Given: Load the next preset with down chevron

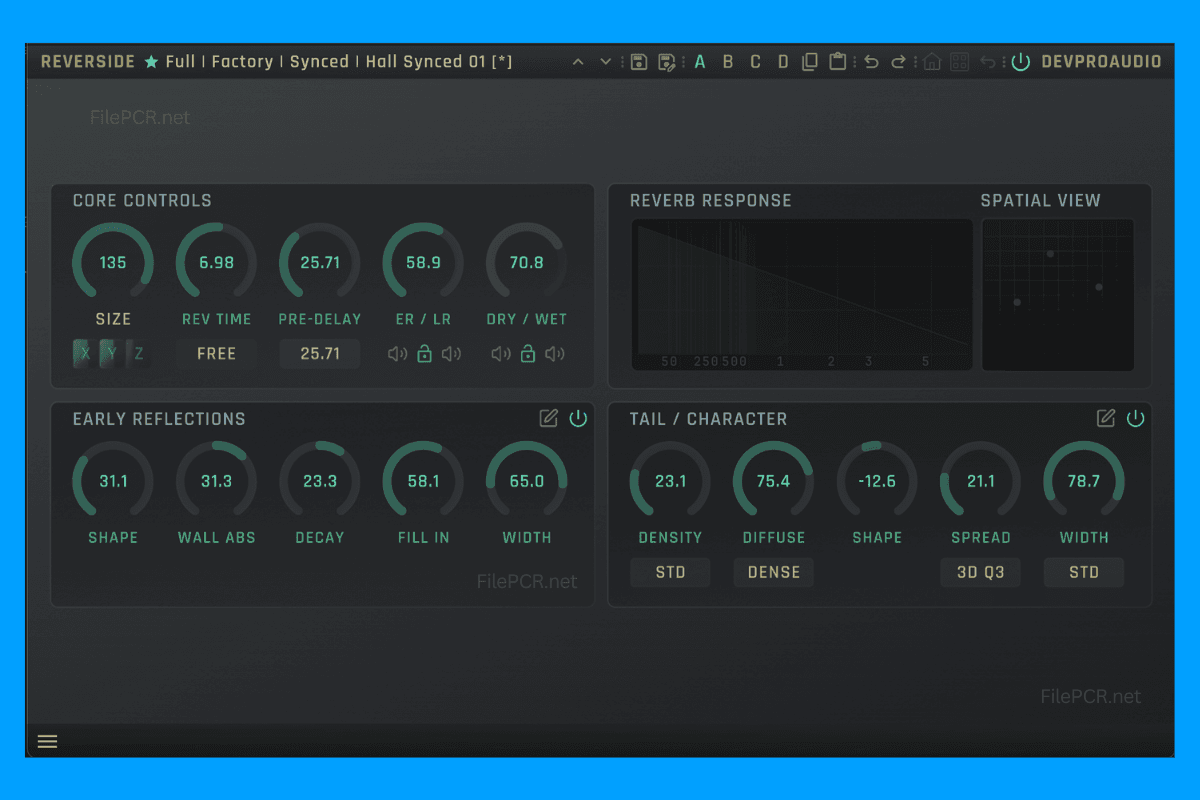Looking at the screenshot, I should tap(606, 62).
